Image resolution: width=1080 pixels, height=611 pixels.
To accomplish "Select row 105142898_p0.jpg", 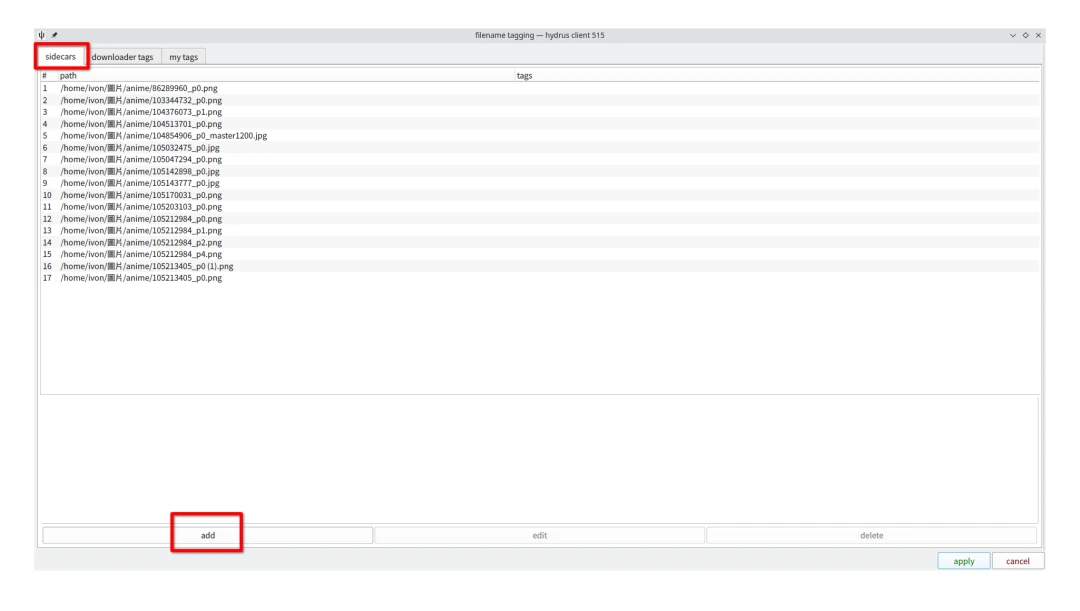I will tap(540, 172).
